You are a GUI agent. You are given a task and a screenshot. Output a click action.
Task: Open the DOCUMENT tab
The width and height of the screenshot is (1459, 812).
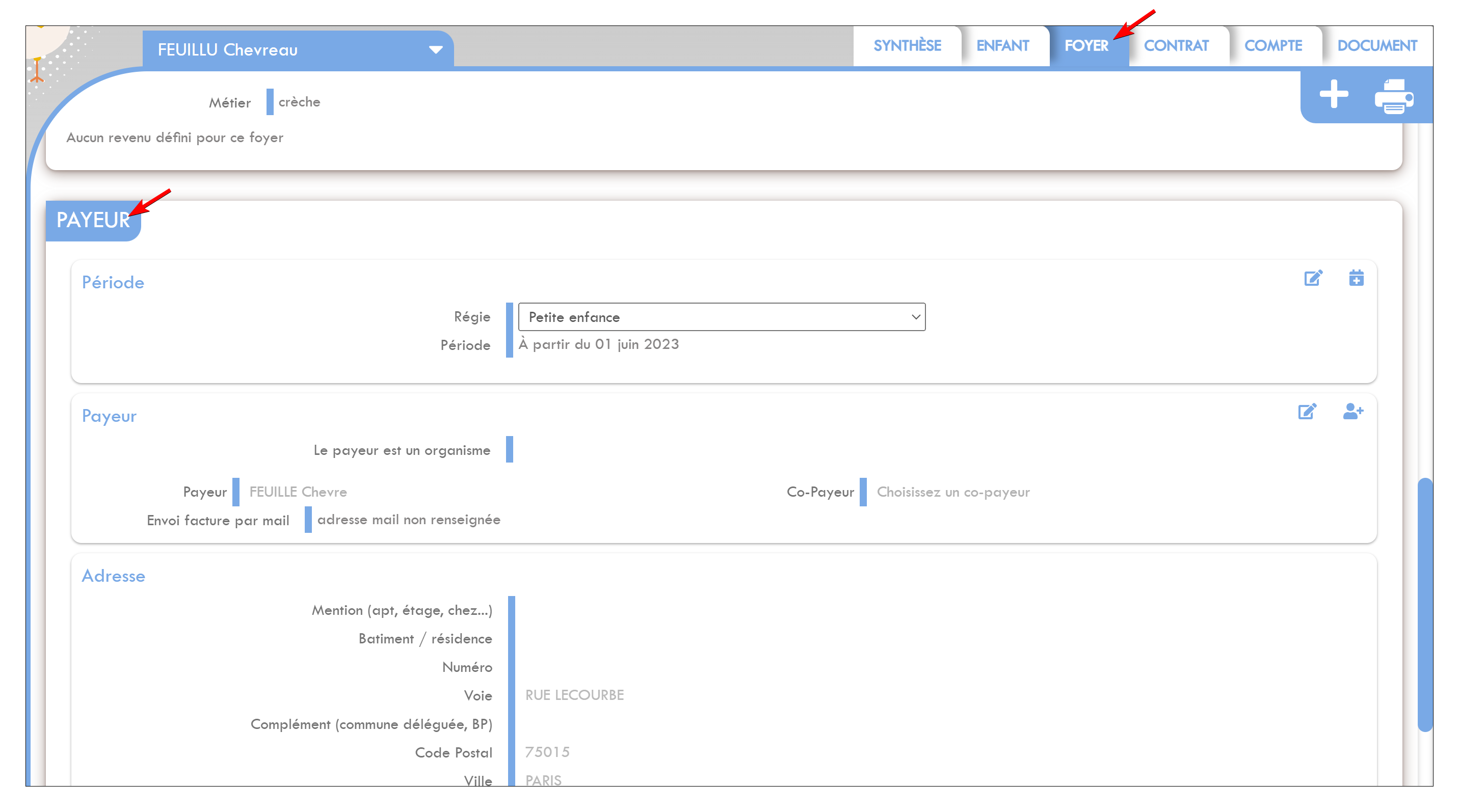click(x=1377, y=46)
